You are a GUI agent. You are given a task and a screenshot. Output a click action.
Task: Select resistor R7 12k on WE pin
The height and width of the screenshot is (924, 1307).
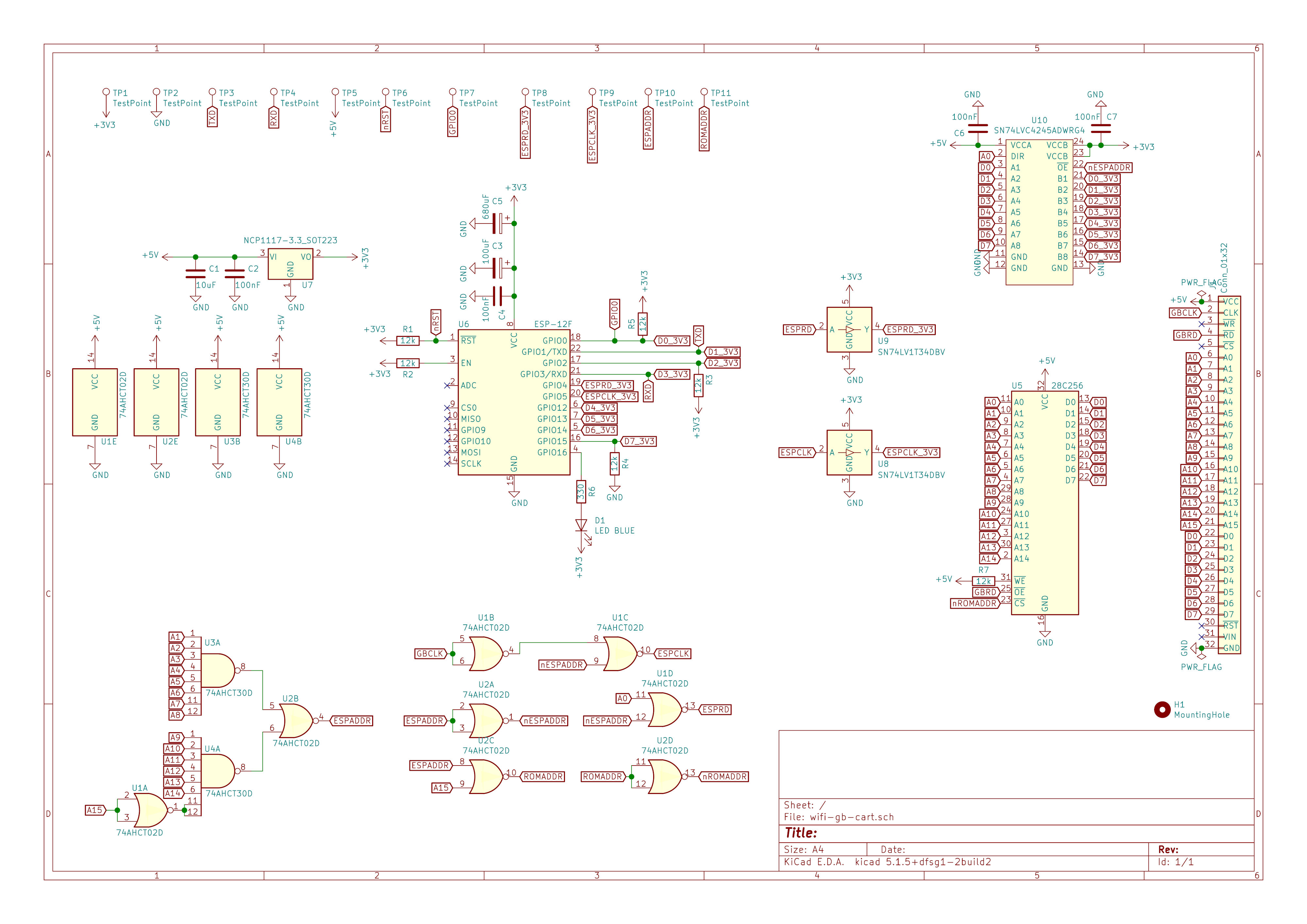984,581
